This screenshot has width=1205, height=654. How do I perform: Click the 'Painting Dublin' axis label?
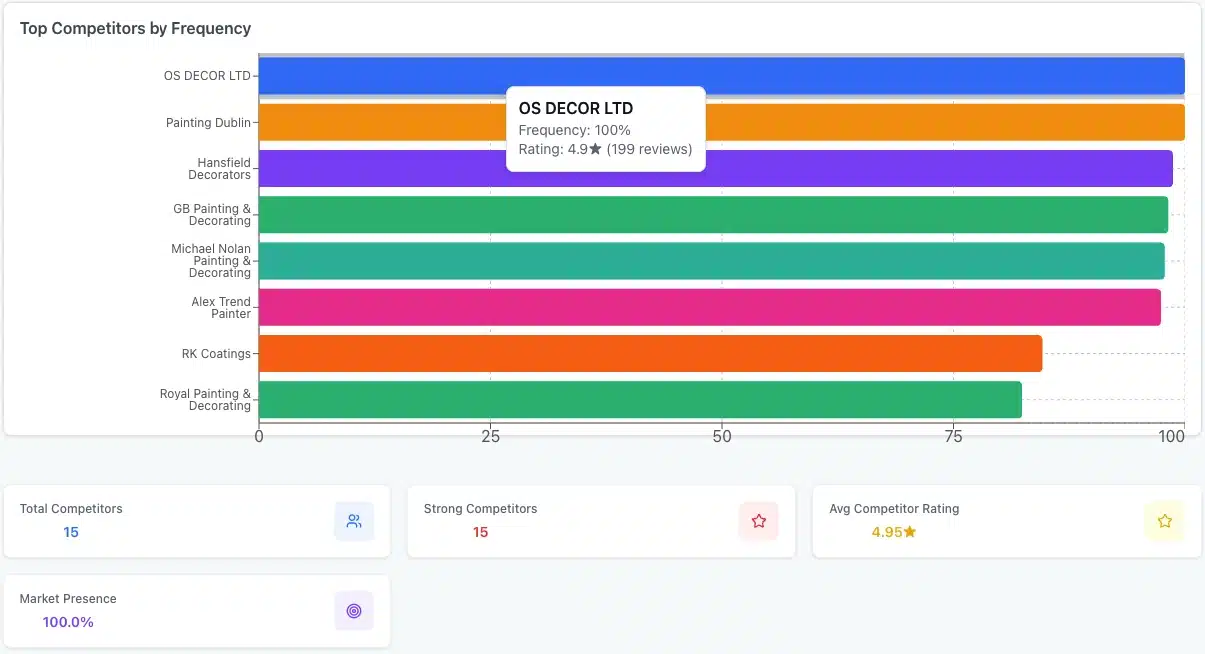[208, 123]
